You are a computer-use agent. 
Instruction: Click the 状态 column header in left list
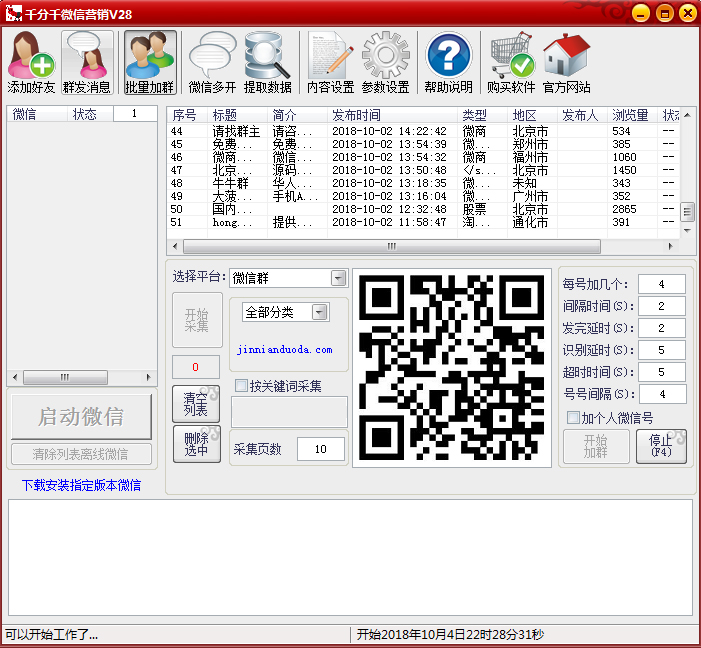[90, 114]
